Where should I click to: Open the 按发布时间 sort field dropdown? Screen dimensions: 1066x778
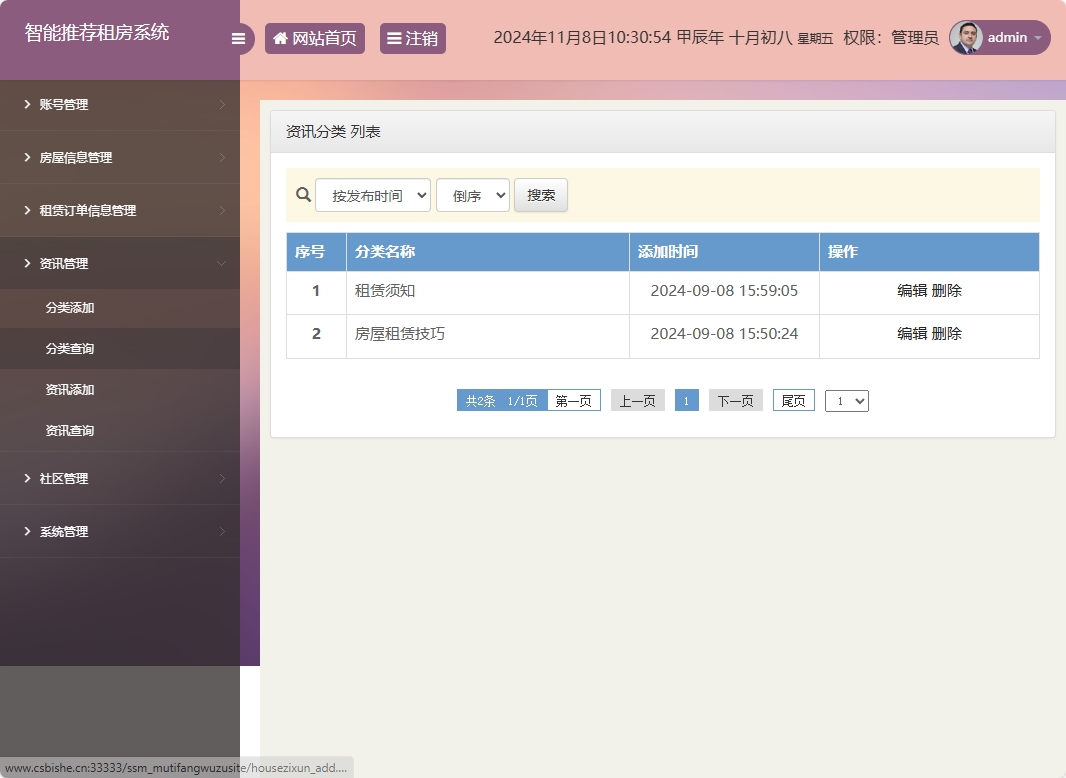click(373, 195)
